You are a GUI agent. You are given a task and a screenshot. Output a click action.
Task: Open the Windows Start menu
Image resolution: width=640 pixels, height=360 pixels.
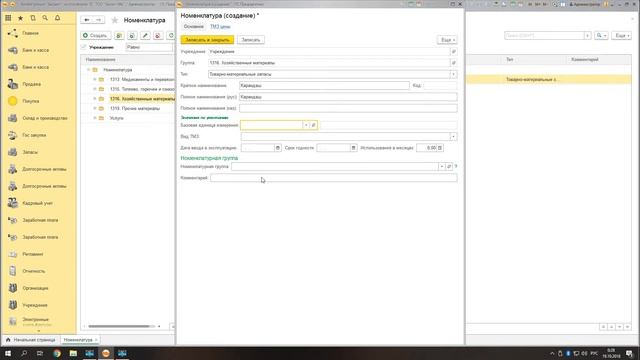pyautogui.click(x=8, y=353)
